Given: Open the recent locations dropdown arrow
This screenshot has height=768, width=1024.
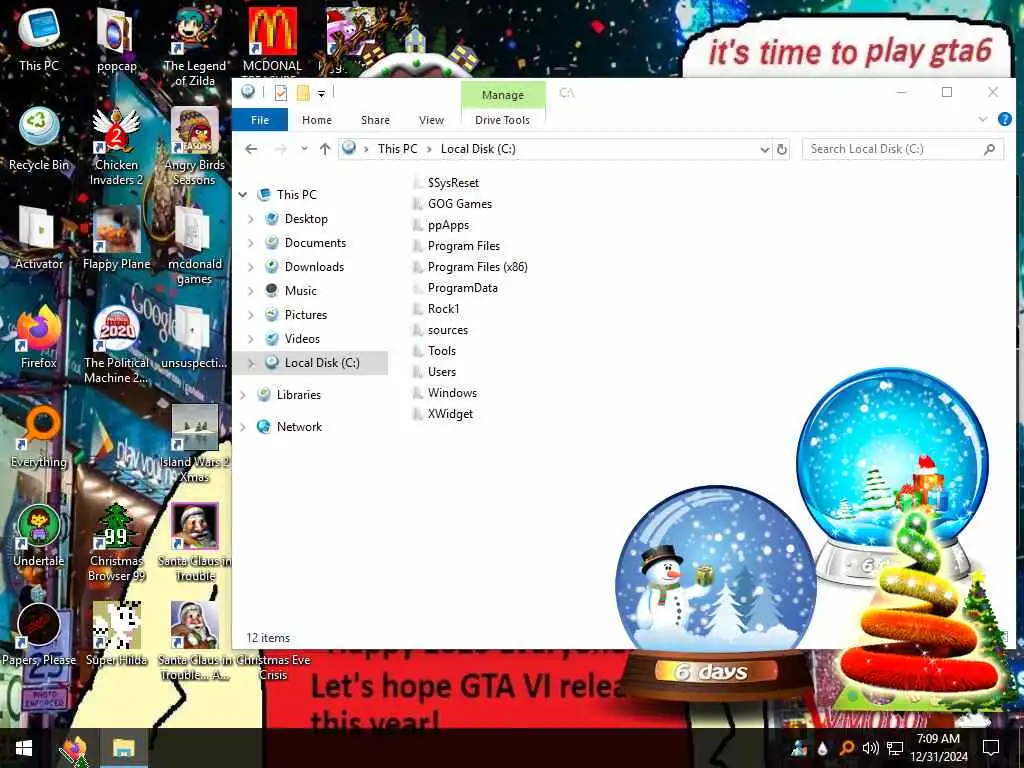Looking at the screenshot, I should coord(304,149).
